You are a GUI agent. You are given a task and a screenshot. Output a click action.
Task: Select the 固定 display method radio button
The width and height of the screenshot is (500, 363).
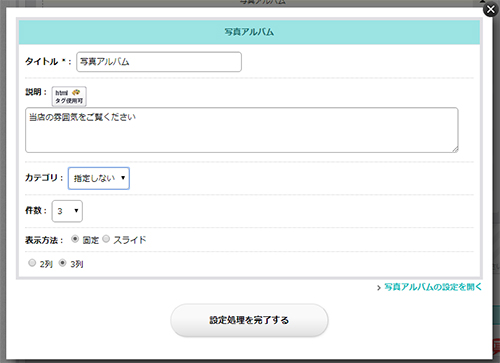(75, 239)
